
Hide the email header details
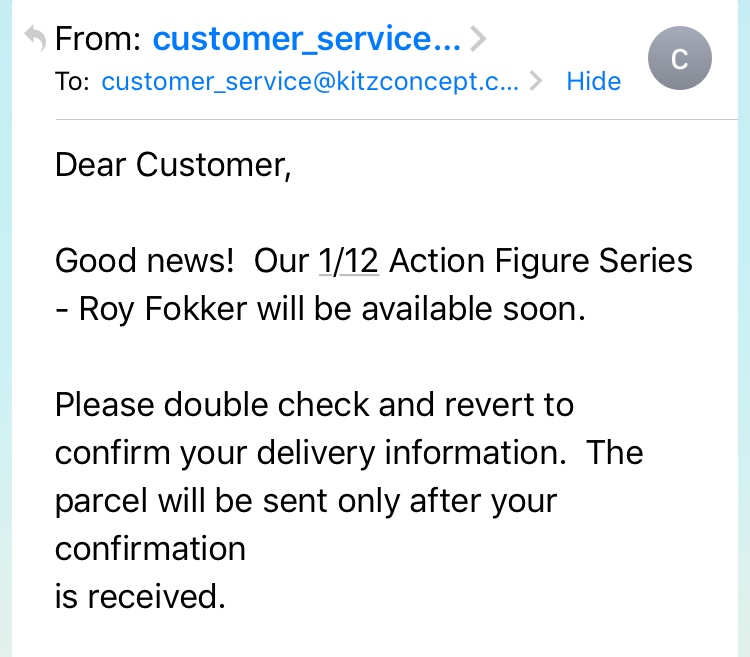click(x=594, y=81)
